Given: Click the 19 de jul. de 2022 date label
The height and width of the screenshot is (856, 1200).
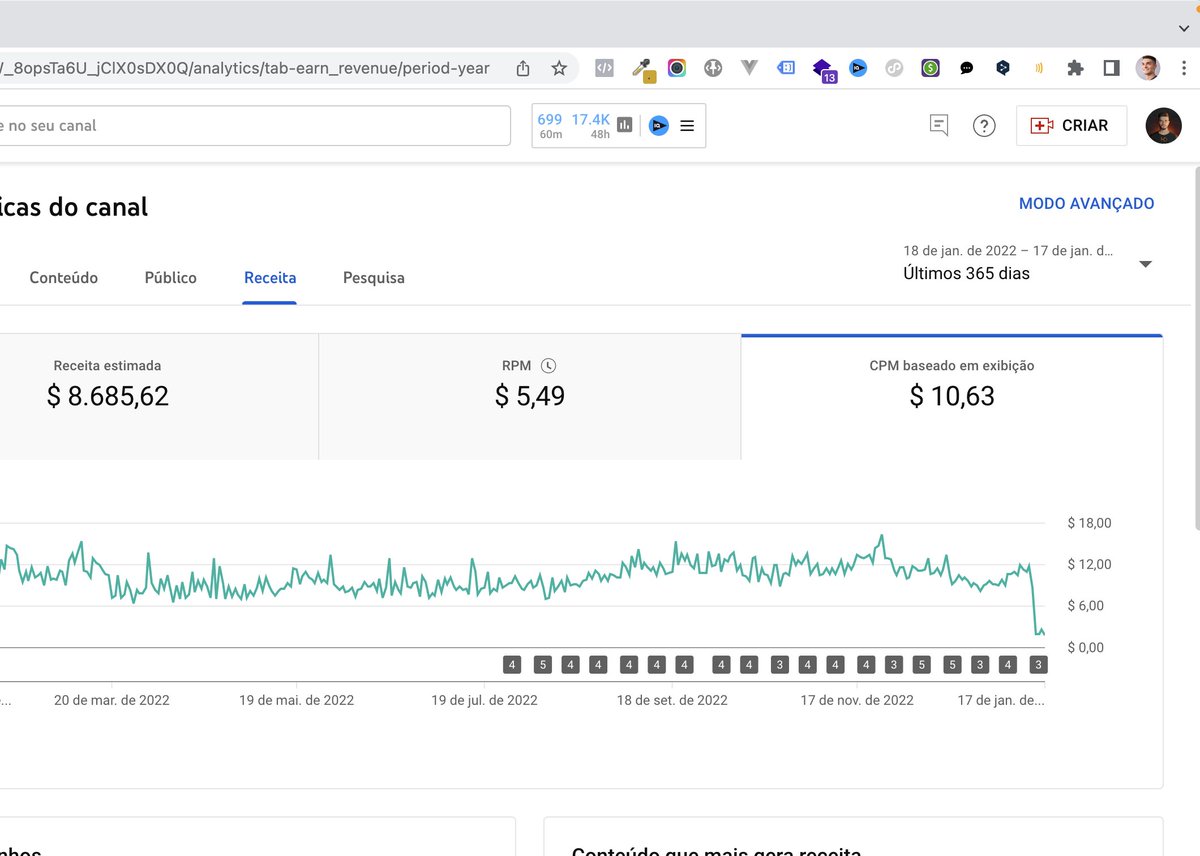Looking at the screenshot, I should [x=485, y=700].
